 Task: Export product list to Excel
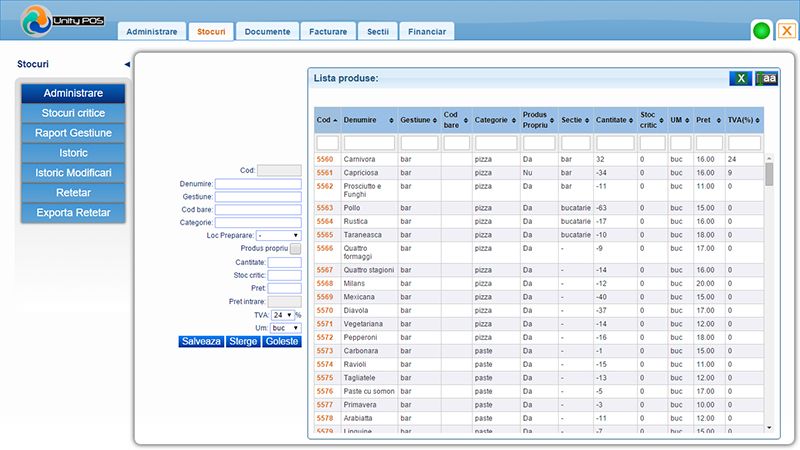[x=741, y=78]
